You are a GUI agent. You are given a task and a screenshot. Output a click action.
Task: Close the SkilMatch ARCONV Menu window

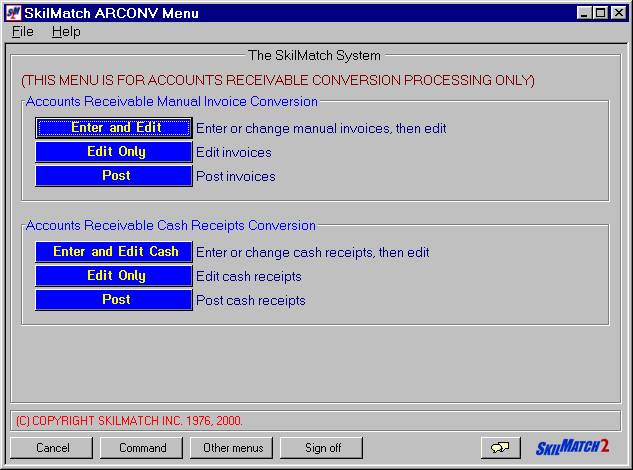click(x=618, y=13)
